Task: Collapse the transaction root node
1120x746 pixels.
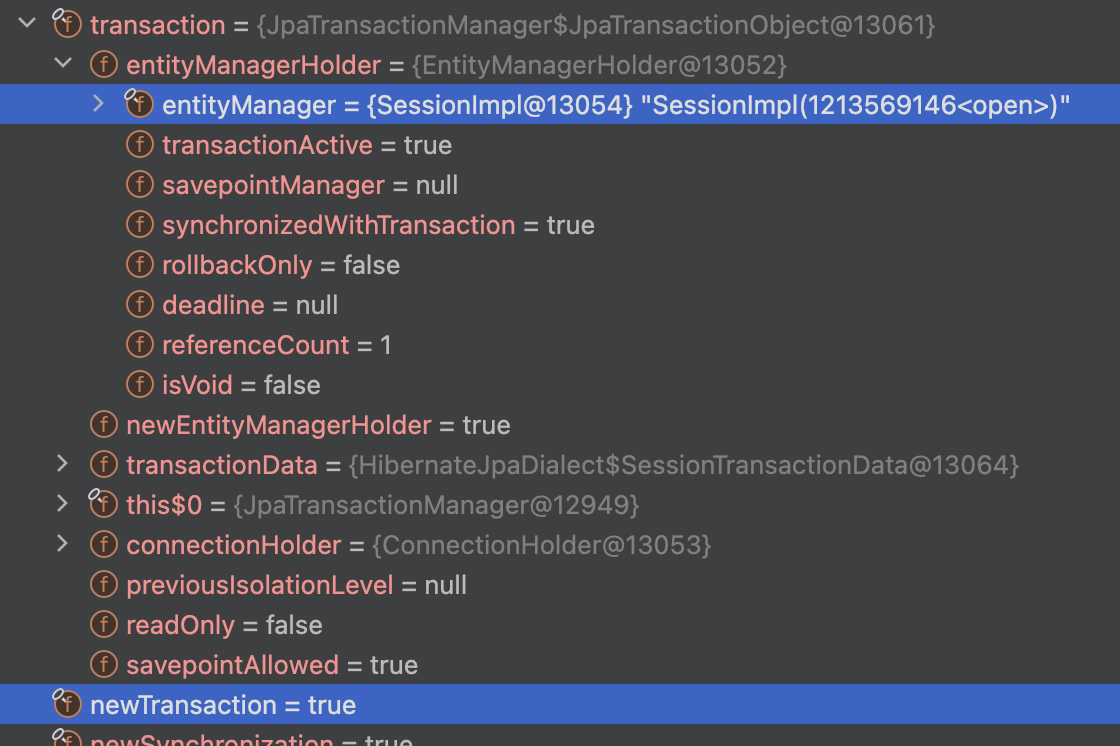Action: pyautogui.click(x=27, y=24)
